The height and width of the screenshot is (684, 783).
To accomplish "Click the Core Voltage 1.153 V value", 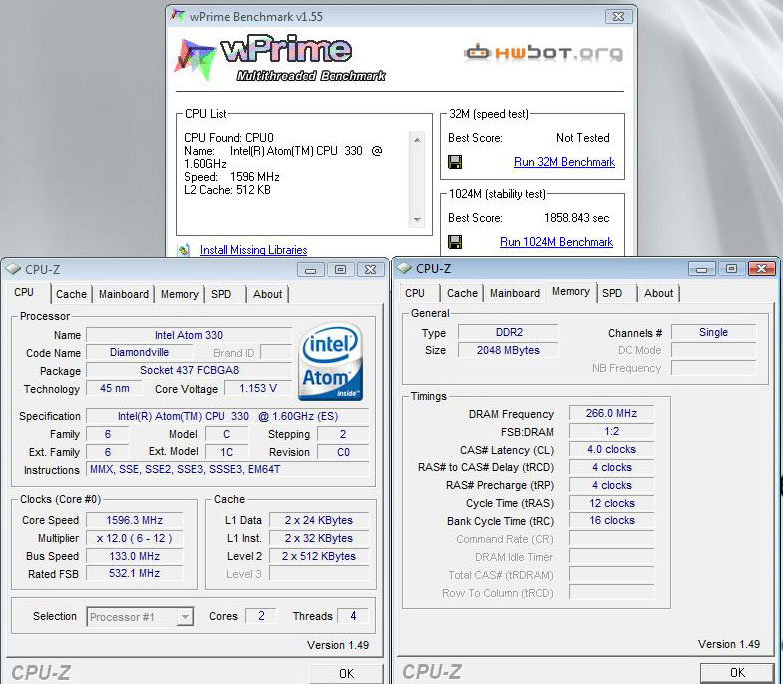I will [258, 388].
